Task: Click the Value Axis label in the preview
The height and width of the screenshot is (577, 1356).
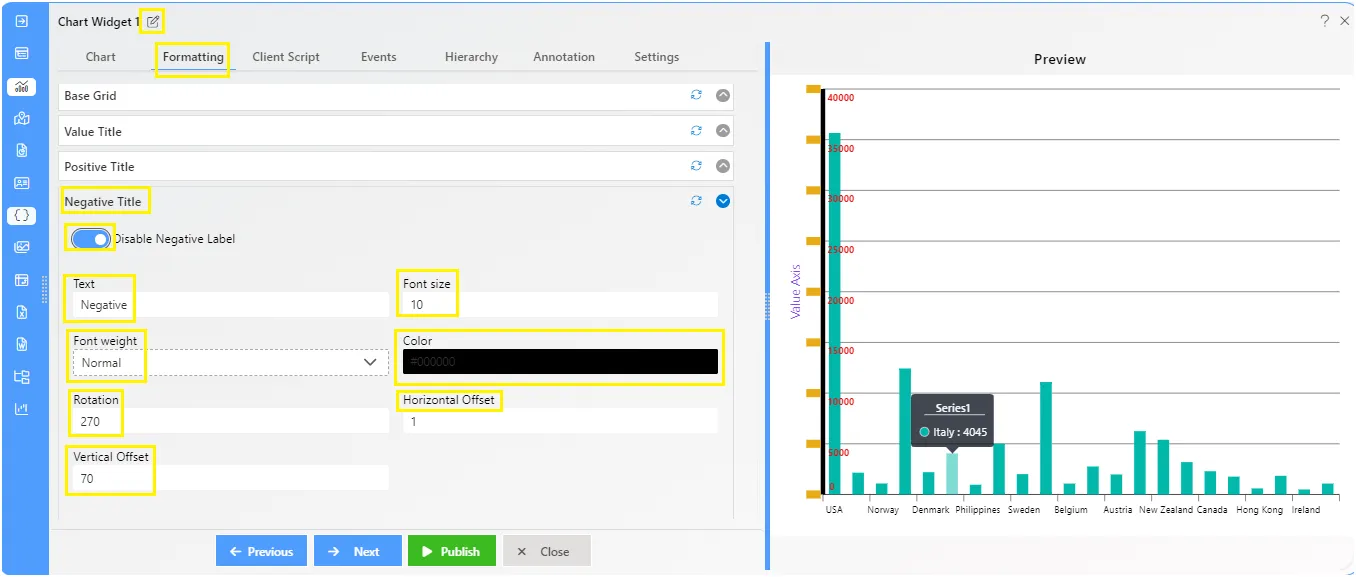Action: [x=796, y=291]
